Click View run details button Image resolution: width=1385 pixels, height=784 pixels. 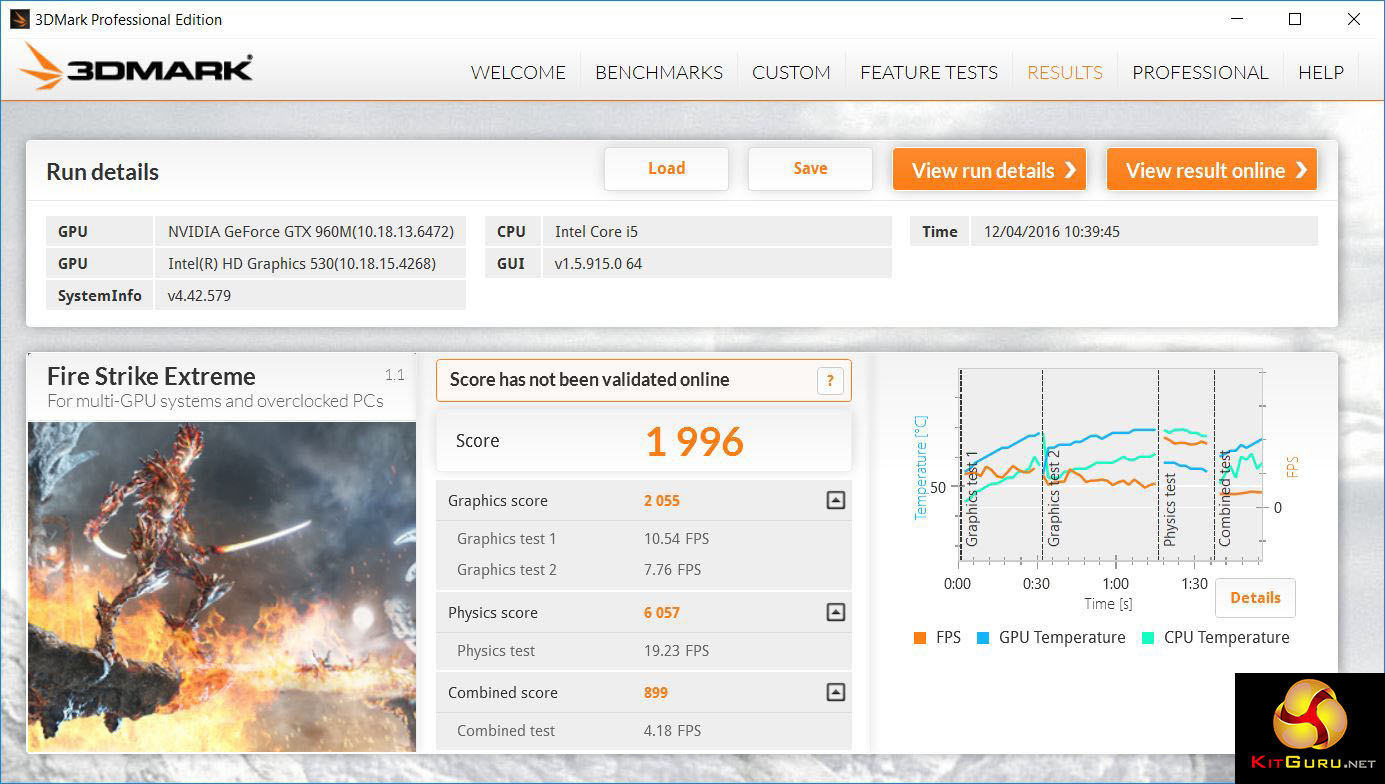click(x=990, y=170)
